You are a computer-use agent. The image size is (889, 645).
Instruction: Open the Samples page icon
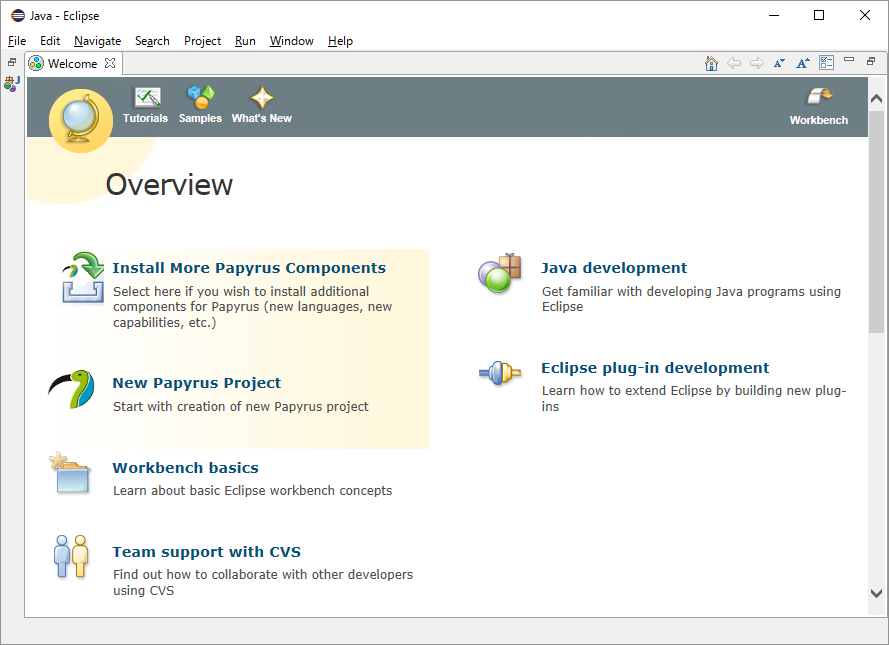click(x=200, y=98)
